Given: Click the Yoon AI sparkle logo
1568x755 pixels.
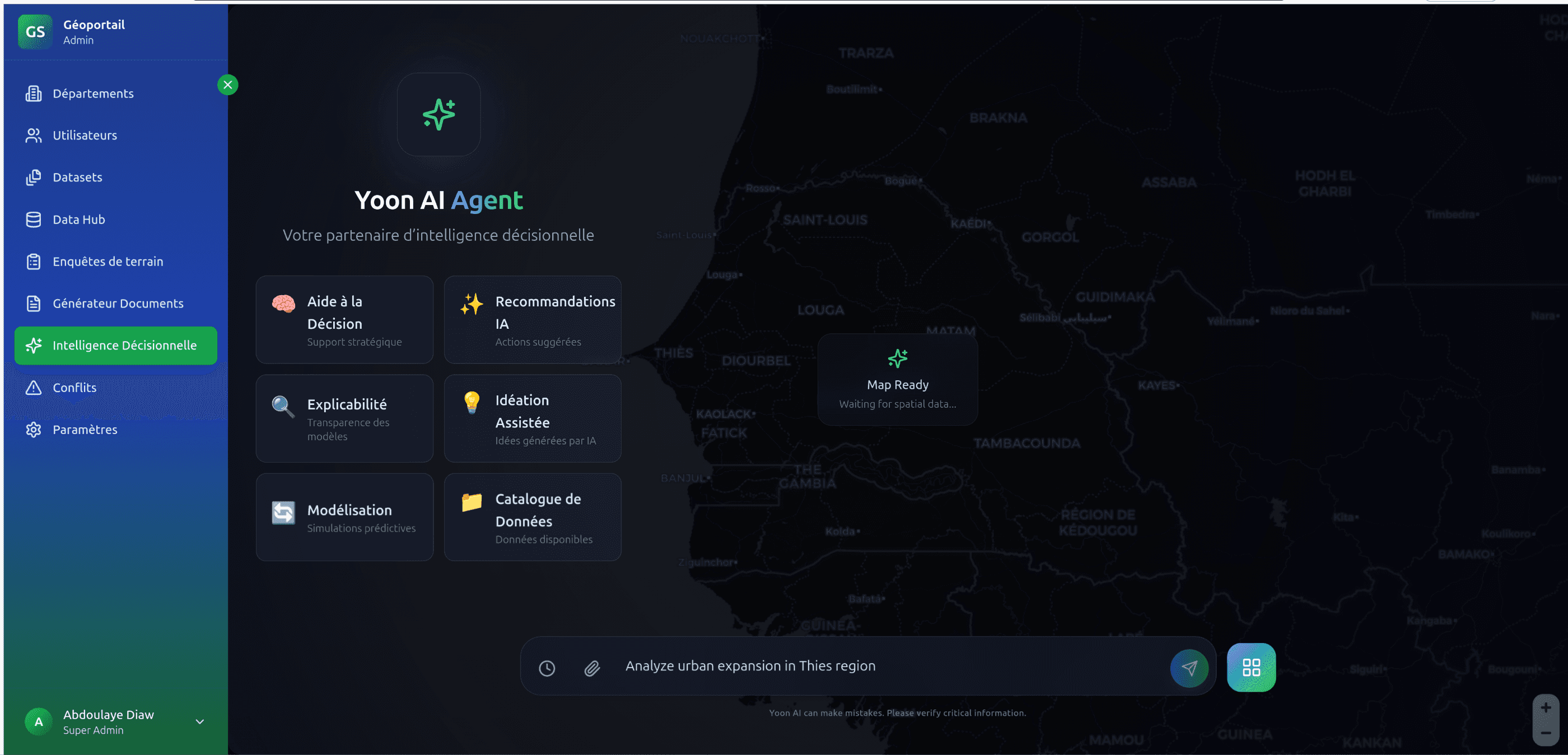Looking at the screenshot, I should click(x=438, y=114).
